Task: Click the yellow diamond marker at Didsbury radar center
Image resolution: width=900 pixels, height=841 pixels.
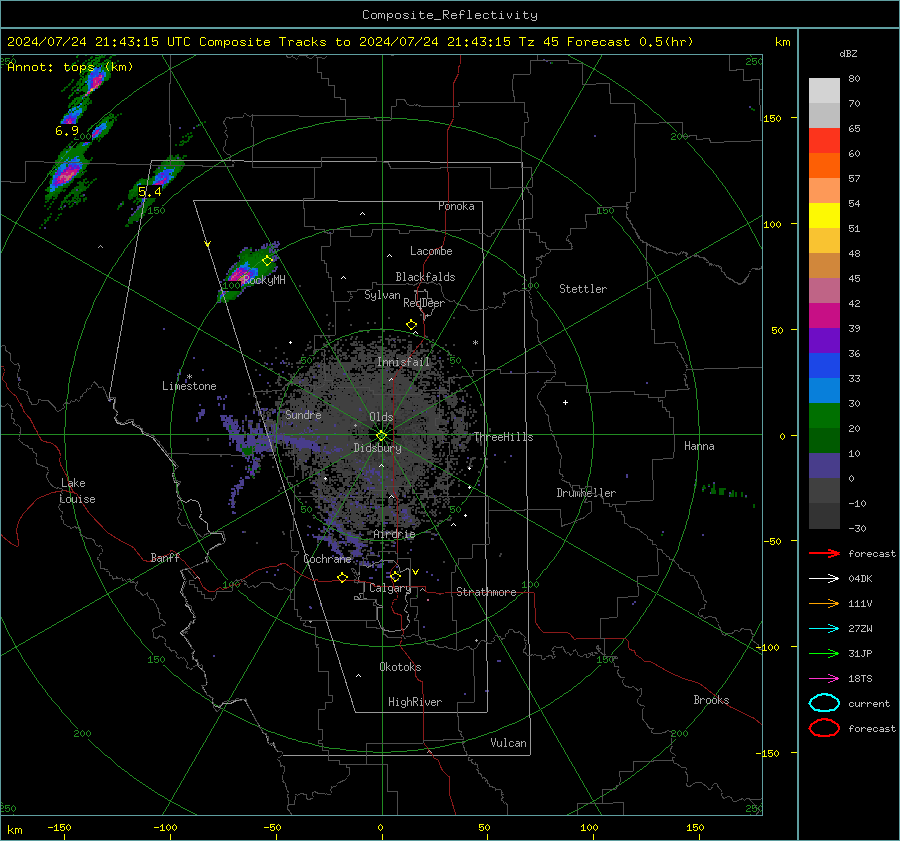Action: tap(382, 435)
